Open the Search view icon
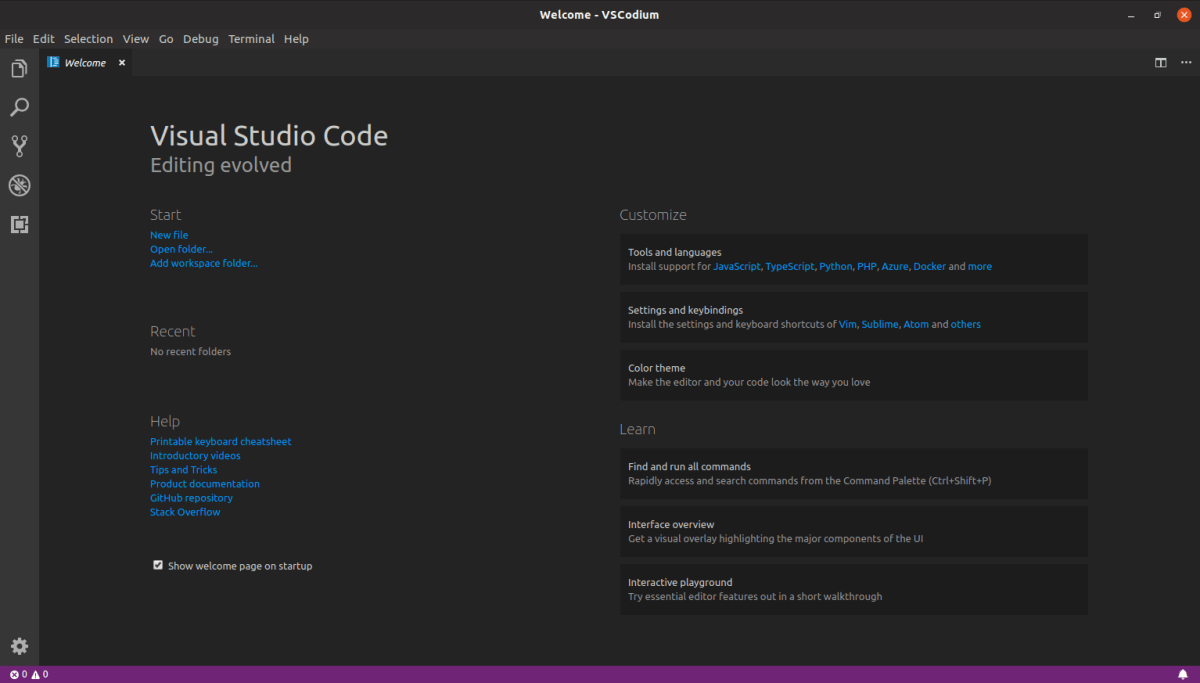This screenshot has width=1200, height=683. pos(19,108)
